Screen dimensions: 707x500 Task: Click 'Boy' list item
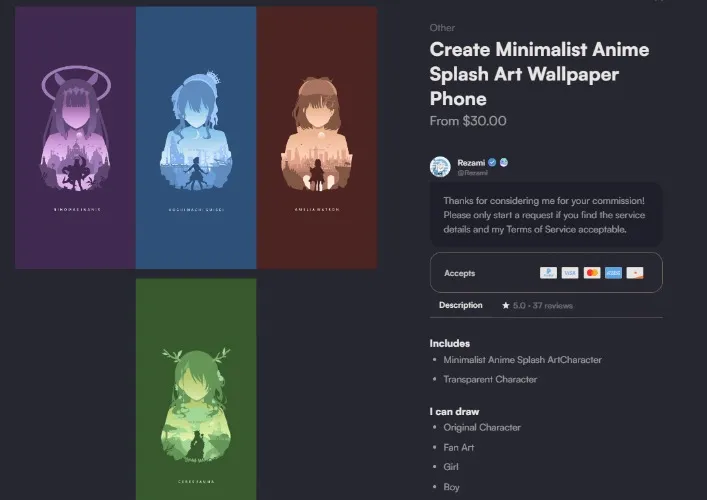pyautogui.click(x=451, y=487)
